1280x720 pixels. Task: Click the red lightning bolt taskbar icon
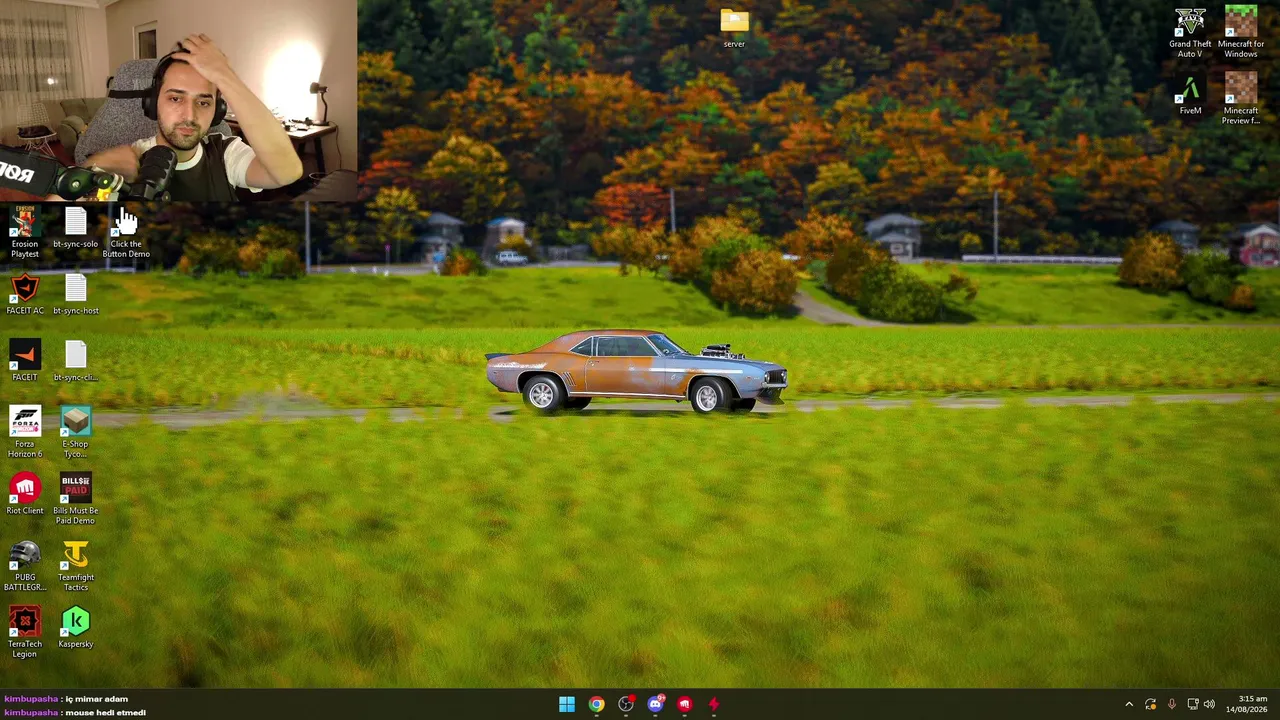(x=713, y=704)
